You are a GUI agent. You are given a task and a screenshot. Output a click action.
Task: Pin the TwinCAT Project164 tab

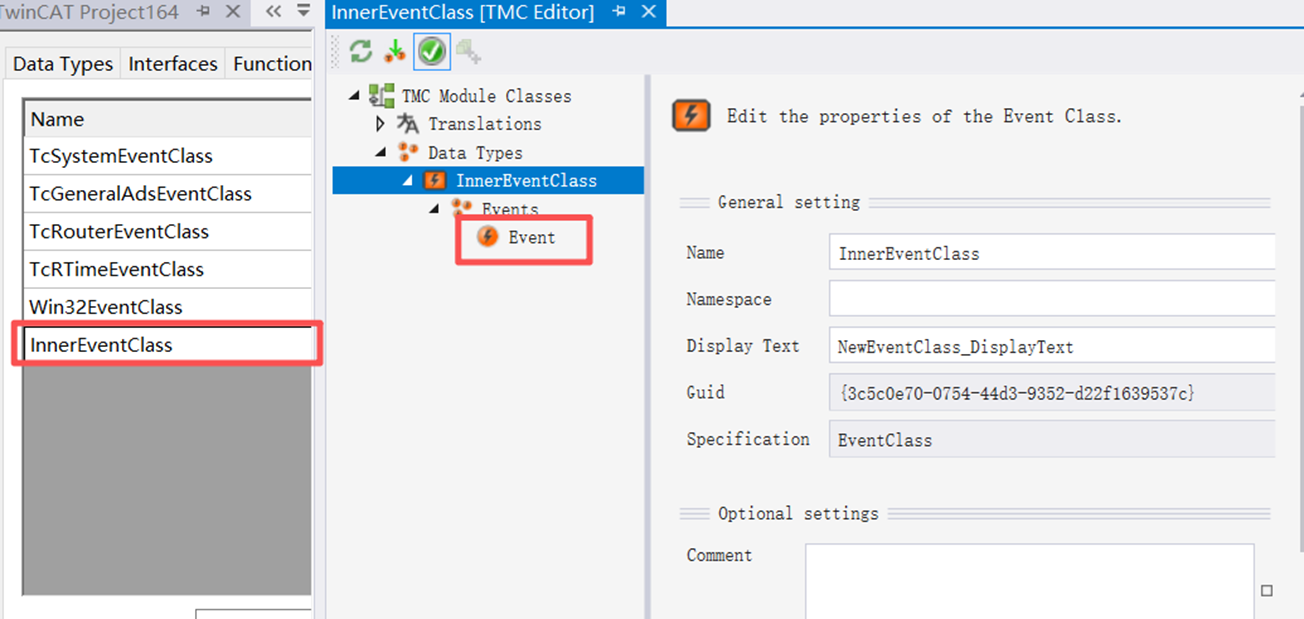[204, 12]
